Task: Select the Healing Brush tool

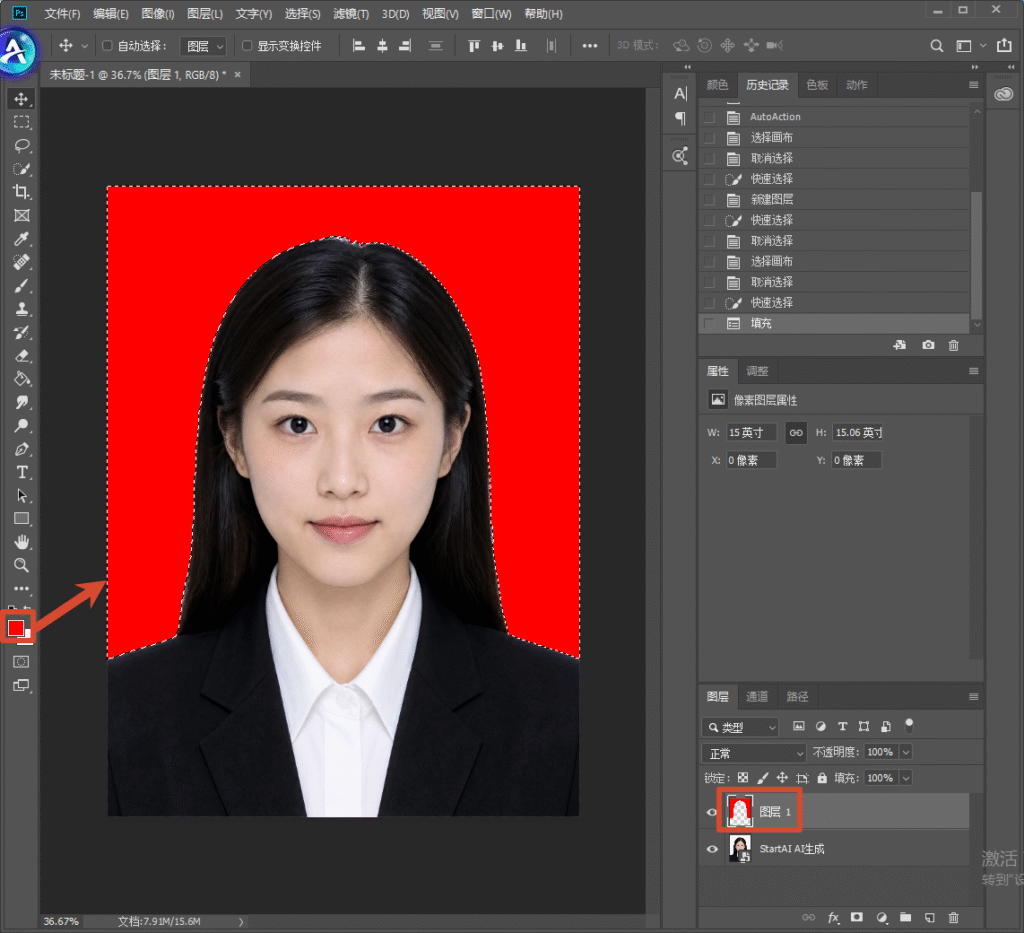Action: 22,262
